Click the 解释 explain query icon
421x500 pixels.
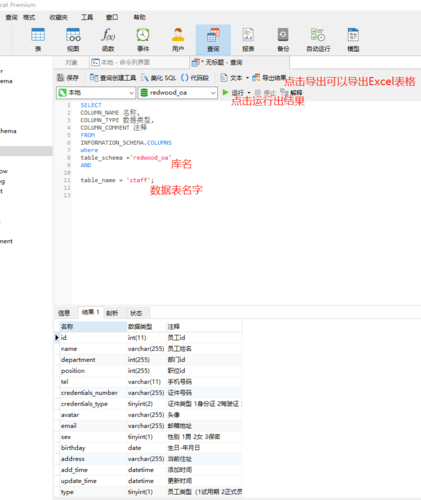(291, 92)
